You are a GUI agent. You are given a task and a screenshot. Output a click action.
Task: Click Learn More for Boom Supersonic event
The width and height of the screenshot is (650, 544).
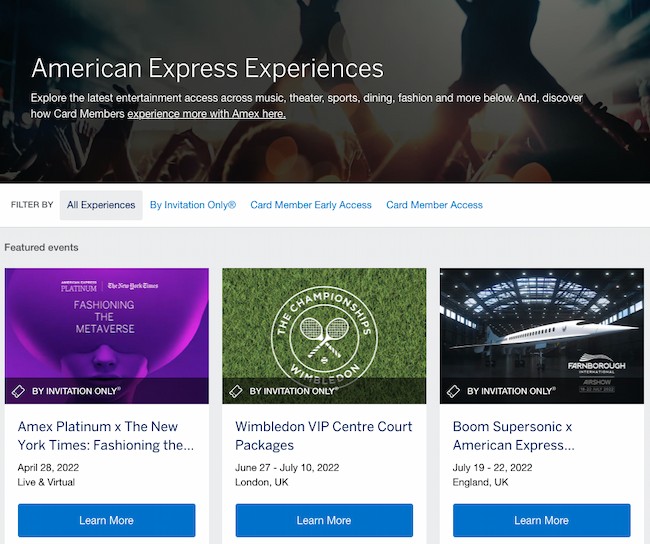(541, 520)
